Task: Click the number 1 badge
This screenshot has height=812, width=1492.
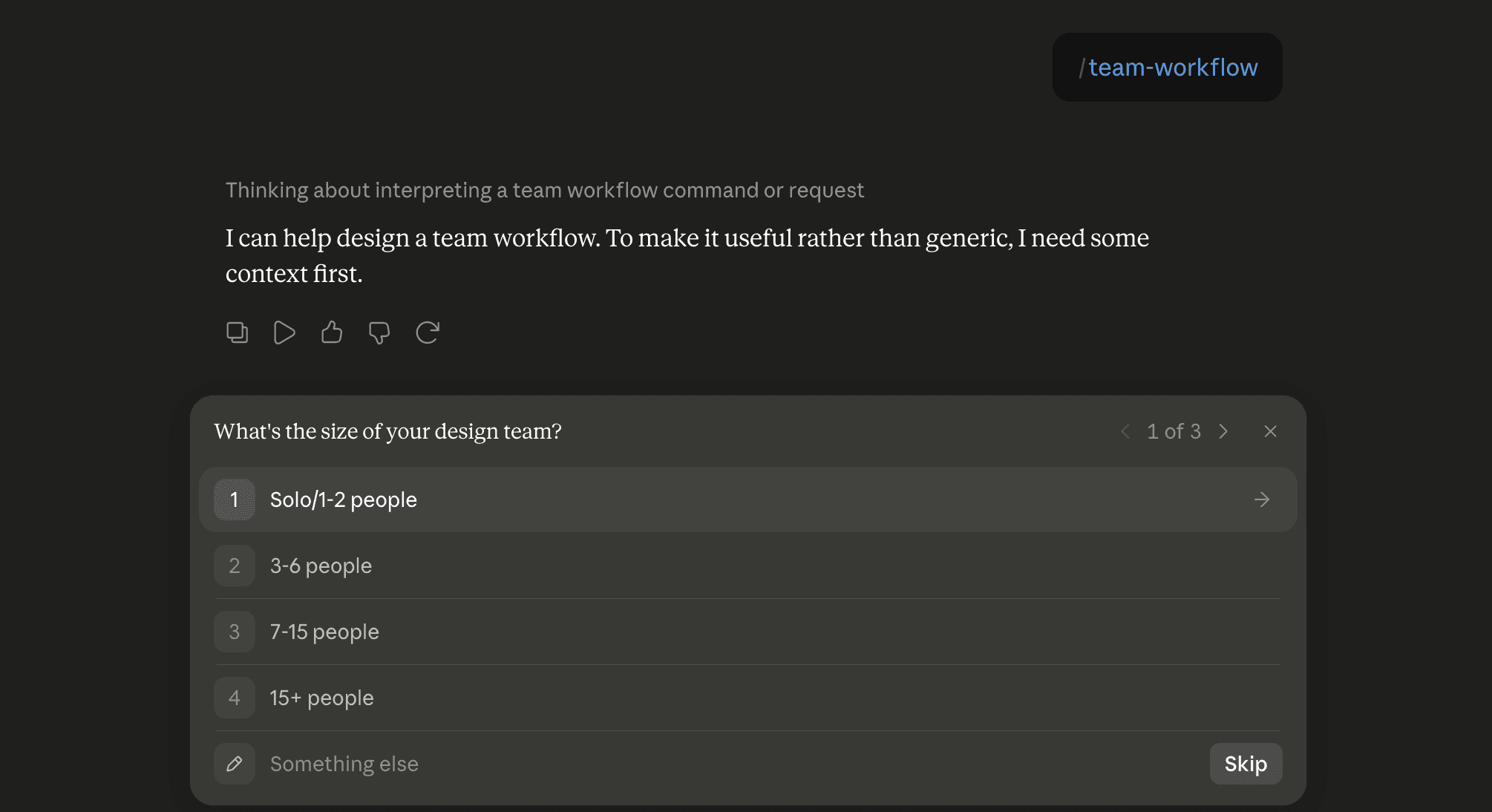Action: click(x=235, y=500)
